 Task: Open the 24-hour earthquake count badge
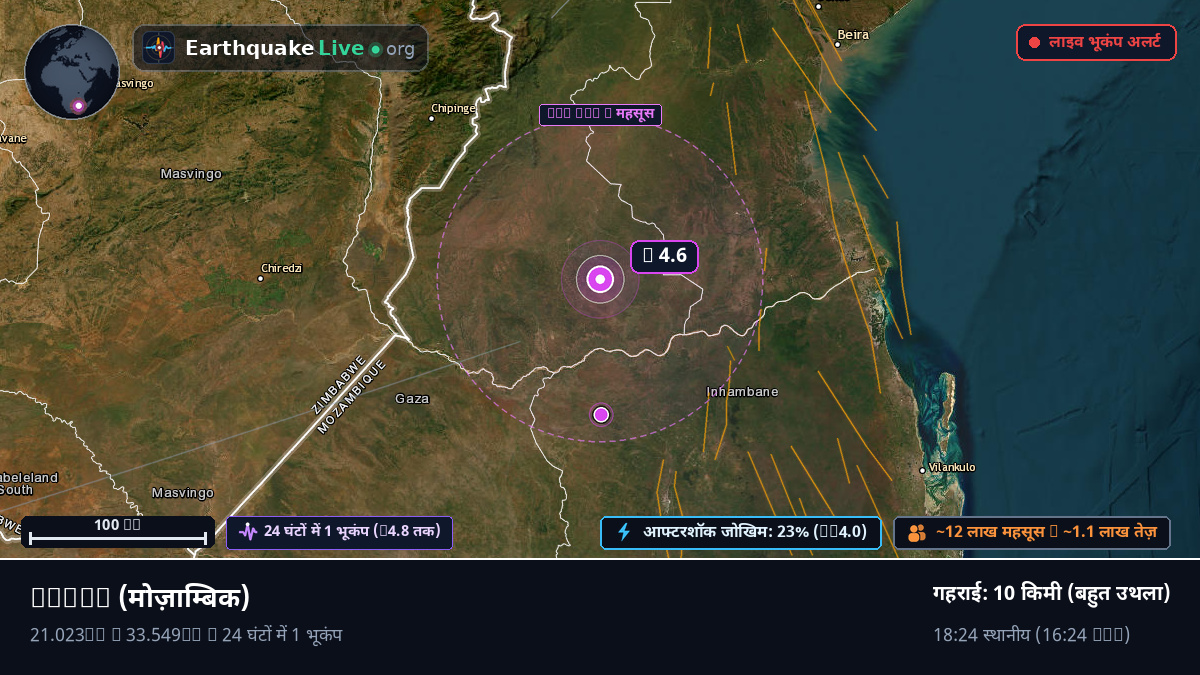(339, 532)
